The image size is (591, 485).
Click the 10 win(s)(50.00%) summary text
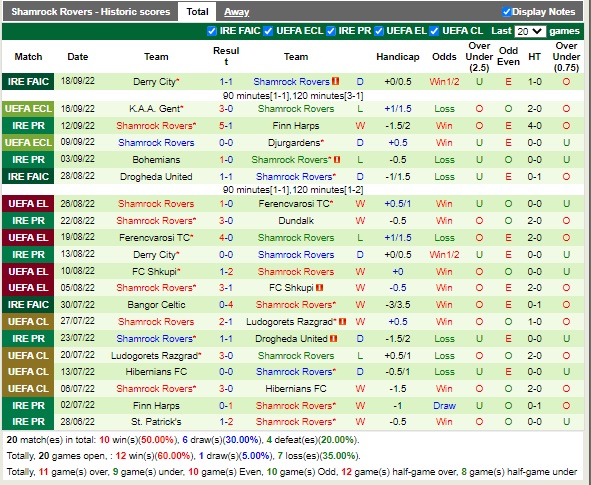click(x=139, y=440)
